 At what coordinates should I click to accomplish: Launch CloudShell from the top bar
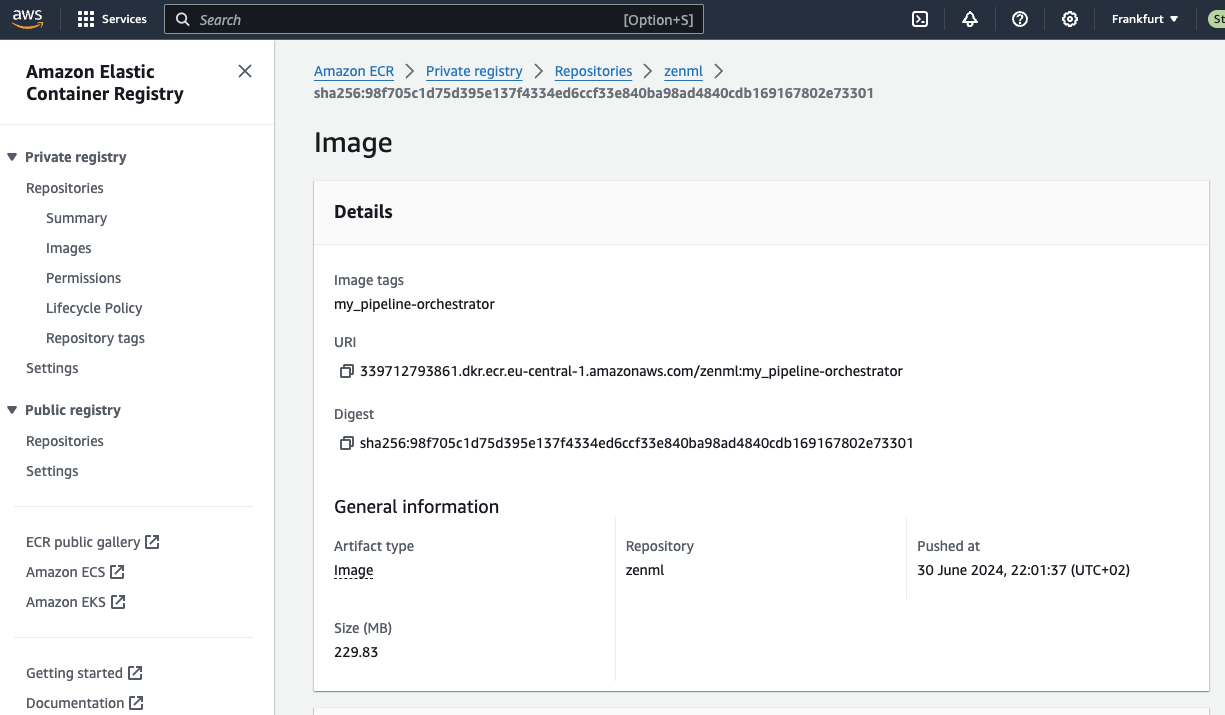coord(919,18)
